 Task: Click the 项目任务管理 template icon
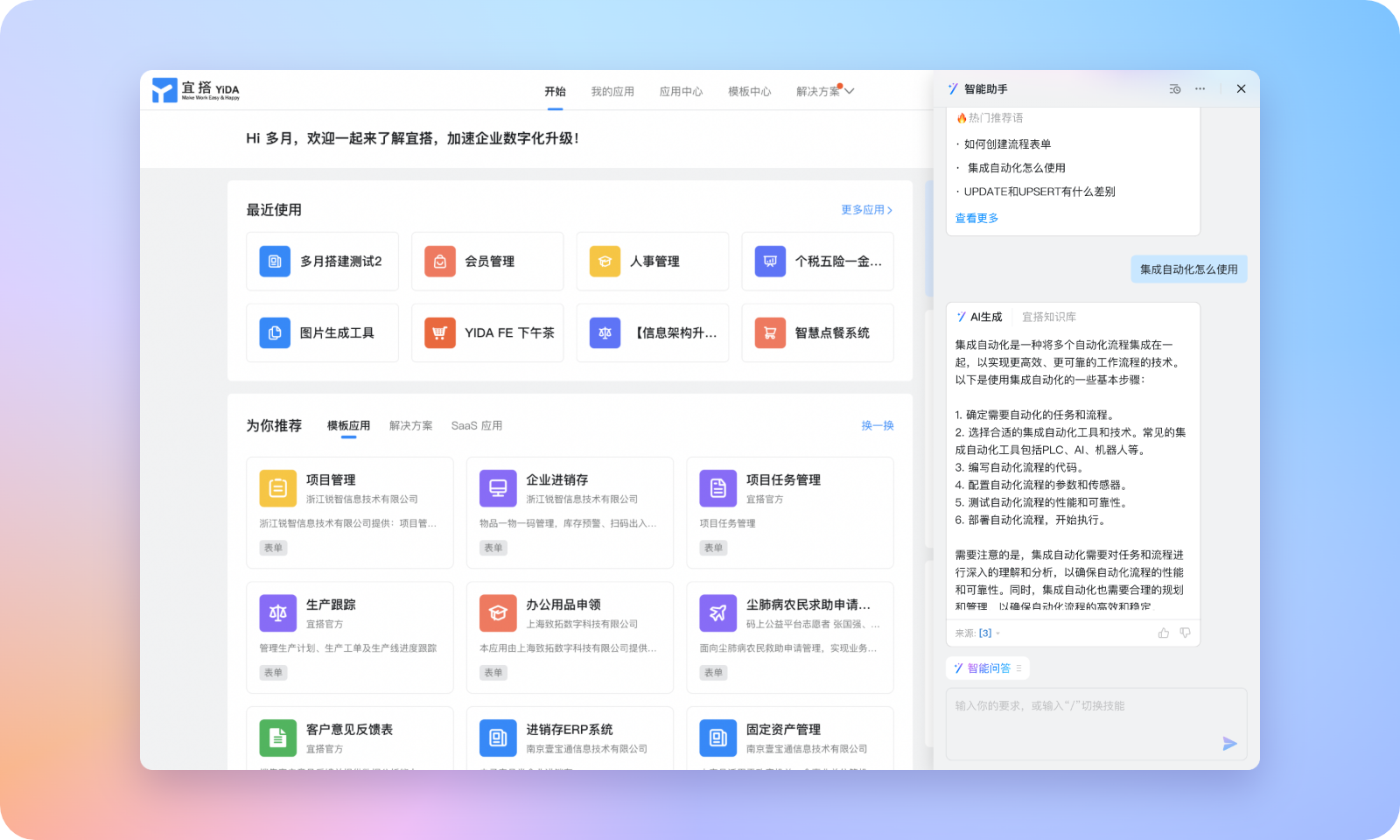coord(718,488)
